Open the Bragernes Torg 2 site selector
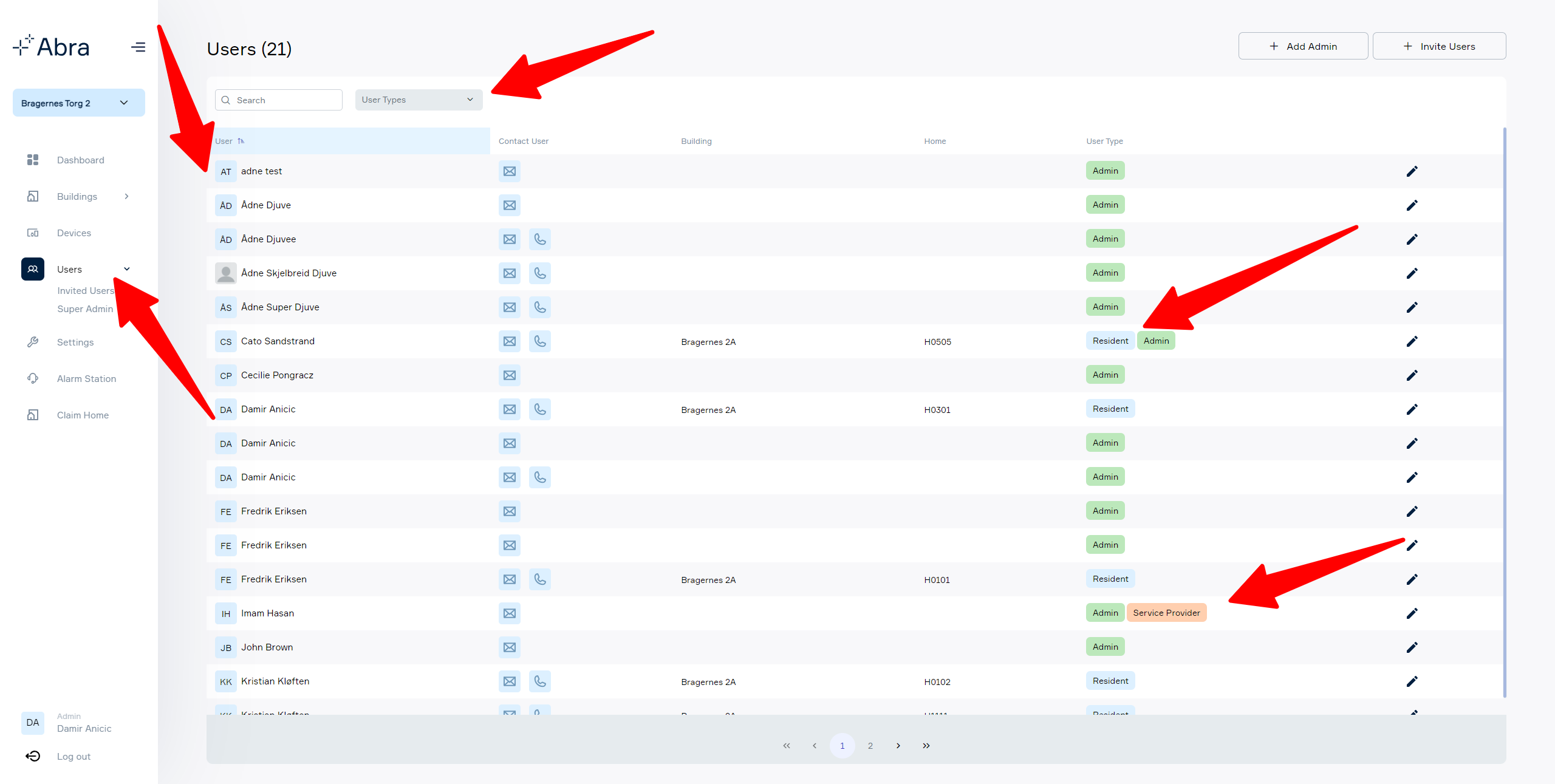The image size is (1555, 784). (x=78, y=103)
